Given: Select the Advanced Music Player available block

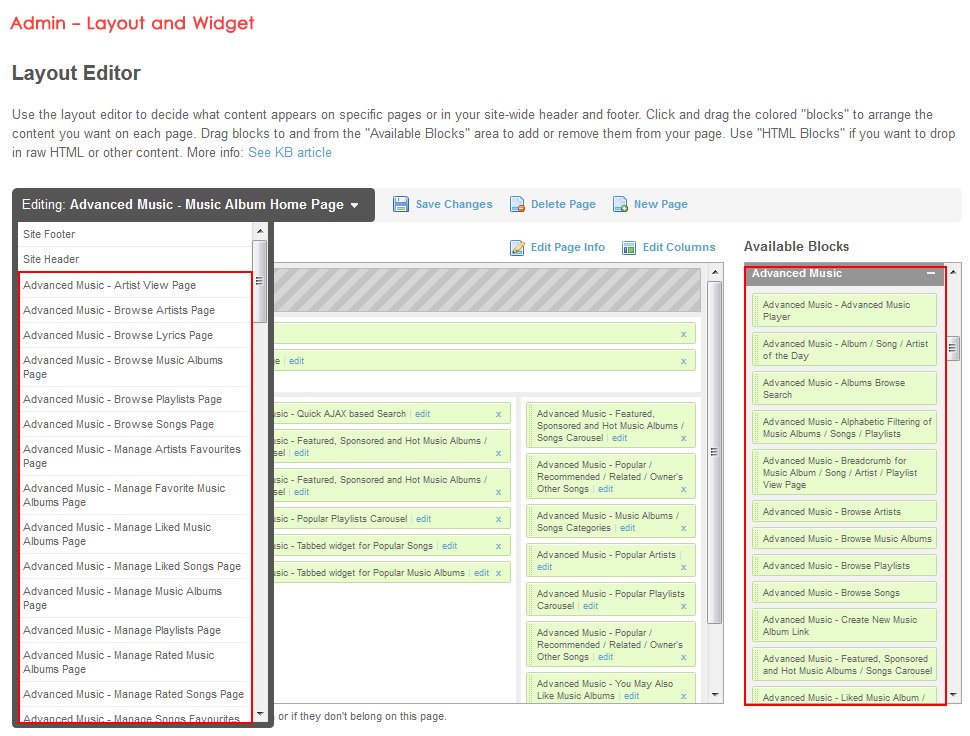Looking at the screenshot, I should coord(845,310).
